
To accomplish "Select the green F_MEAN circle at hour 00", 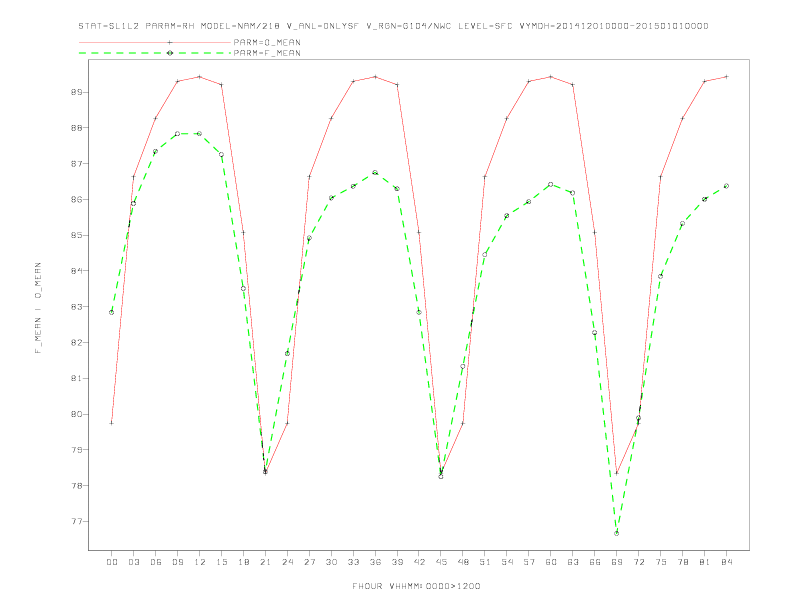I will click(x=112, y=312).
